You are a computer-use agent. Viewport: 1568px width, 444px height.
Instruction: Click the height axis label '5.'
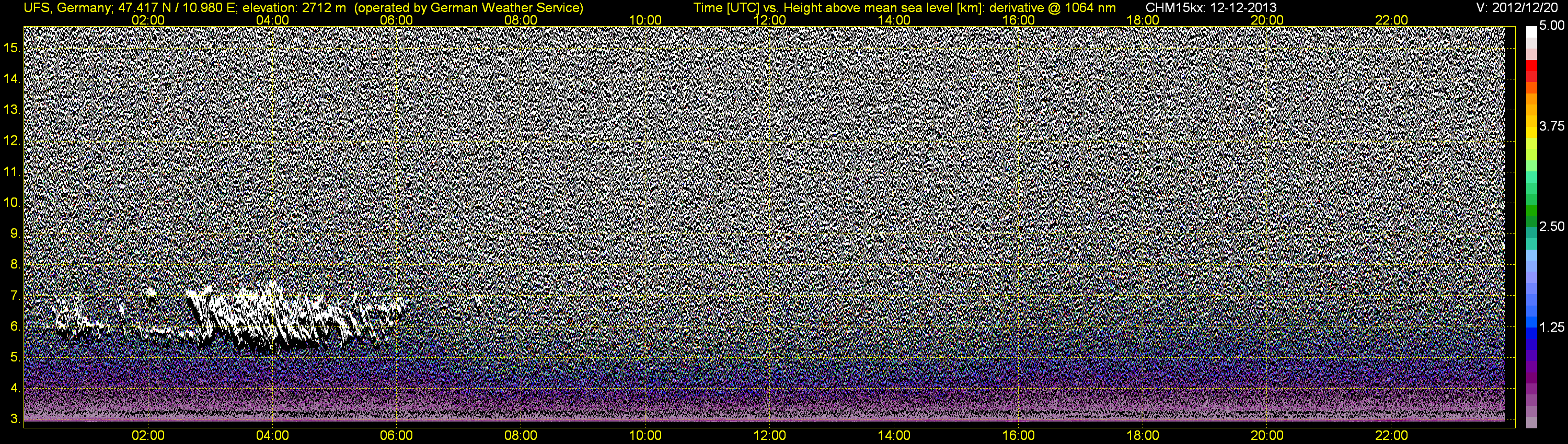click(x=15, y=358)
